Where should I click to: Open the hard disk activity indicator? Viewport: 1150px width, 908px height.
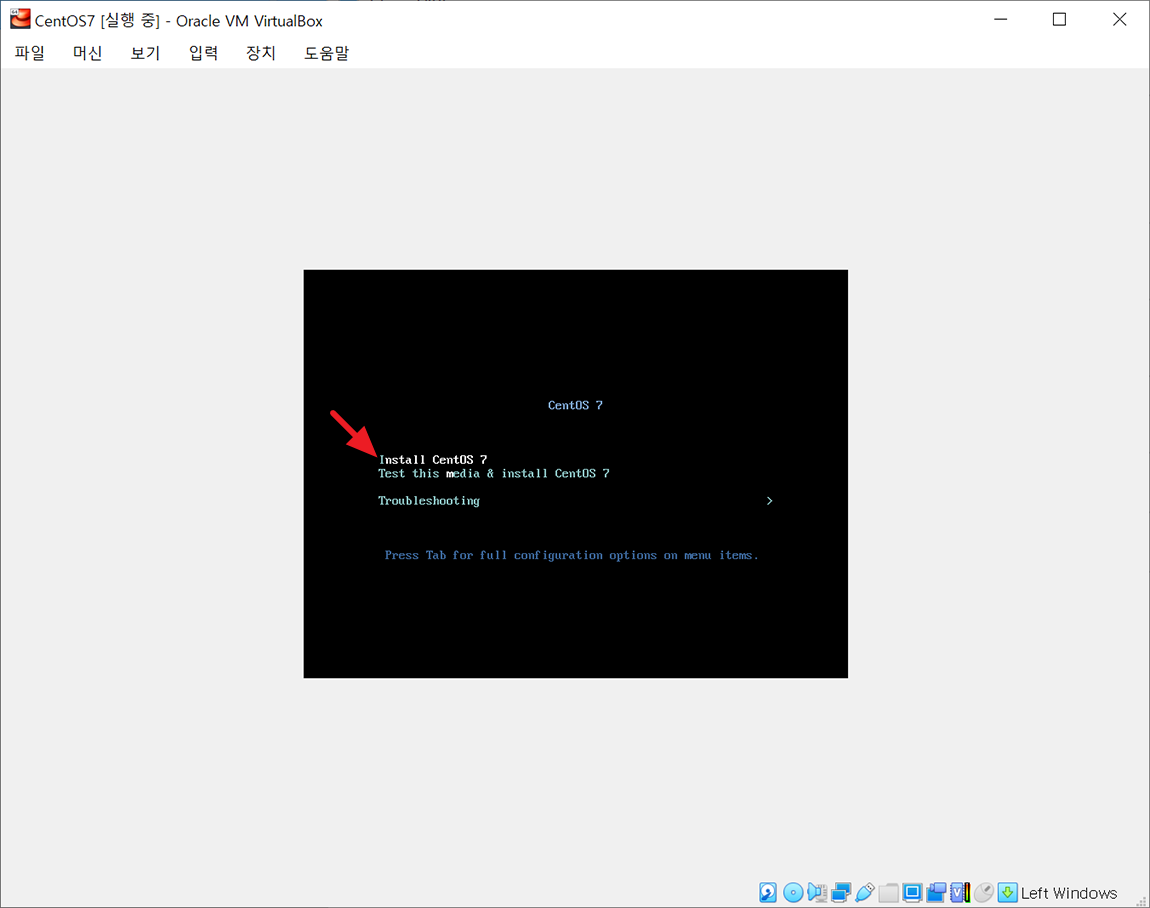tap(768, 893)
